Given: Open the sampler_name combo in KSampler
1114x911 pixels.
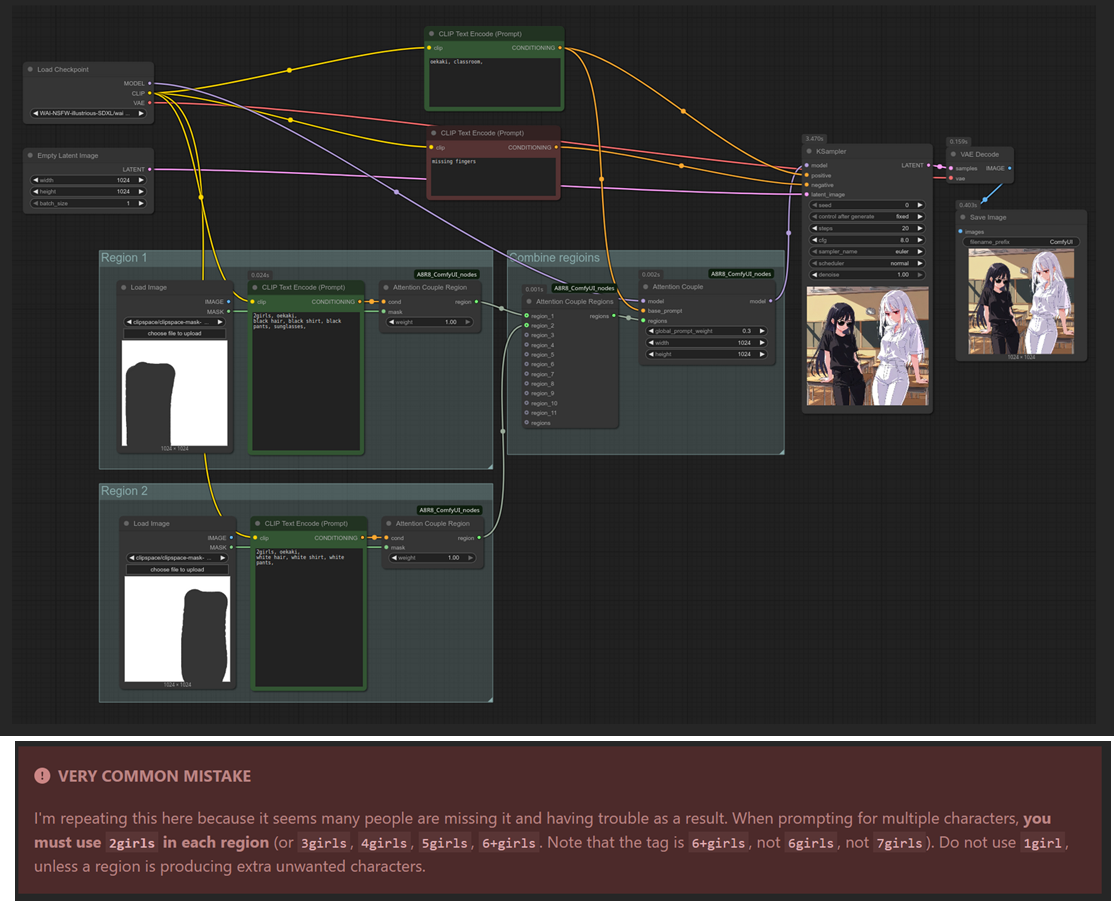Looking at the screenshot, I should point(867,252).
